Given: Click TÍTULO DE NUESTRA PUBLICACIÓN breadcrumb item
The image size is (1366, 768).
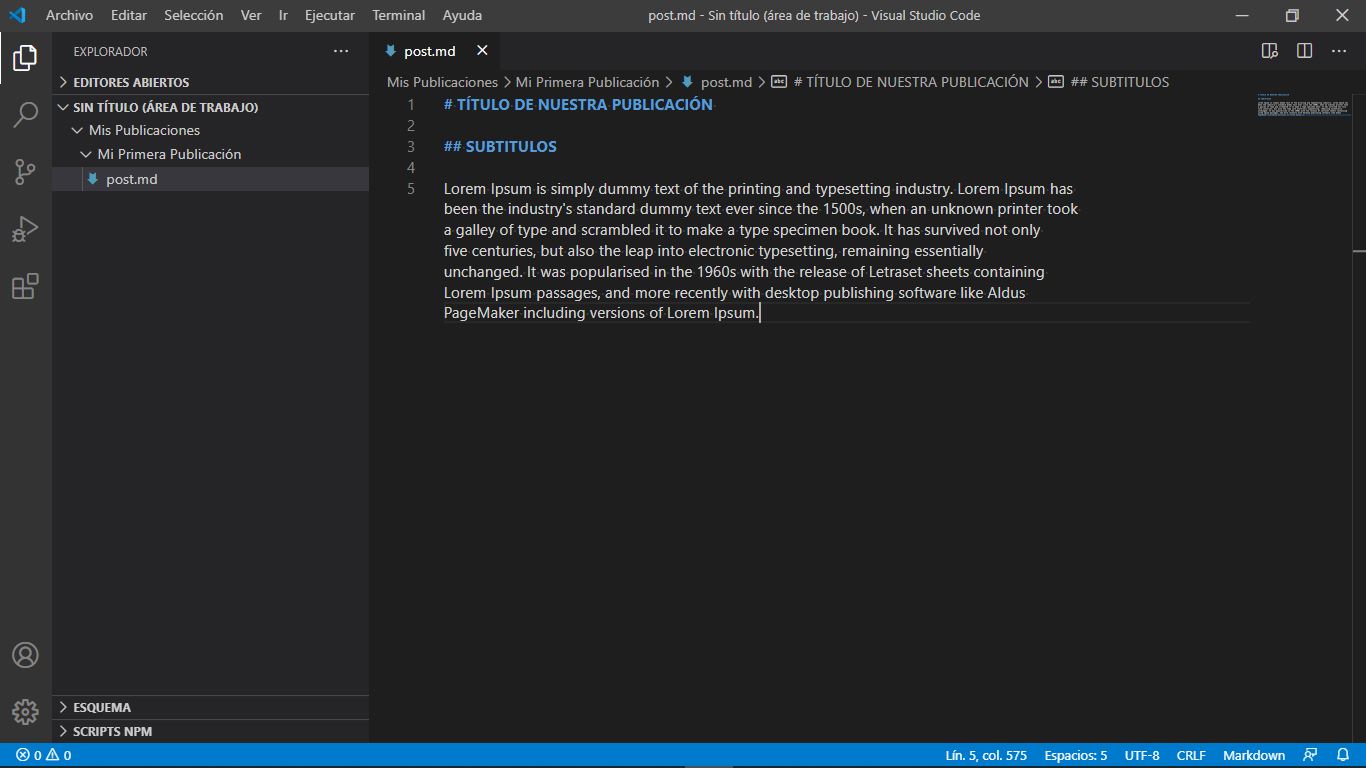Looking at the screenshot, I should 910,82.
